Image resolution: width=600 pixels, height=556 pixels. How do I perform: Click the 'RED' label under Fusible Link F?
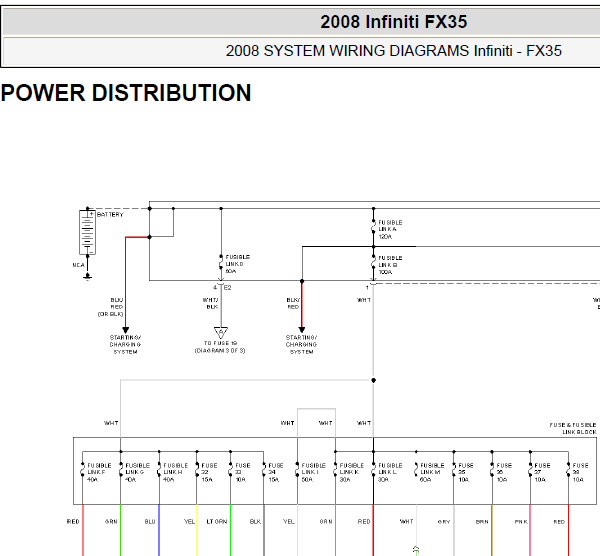pyautogui.click(x=73, y=522)
